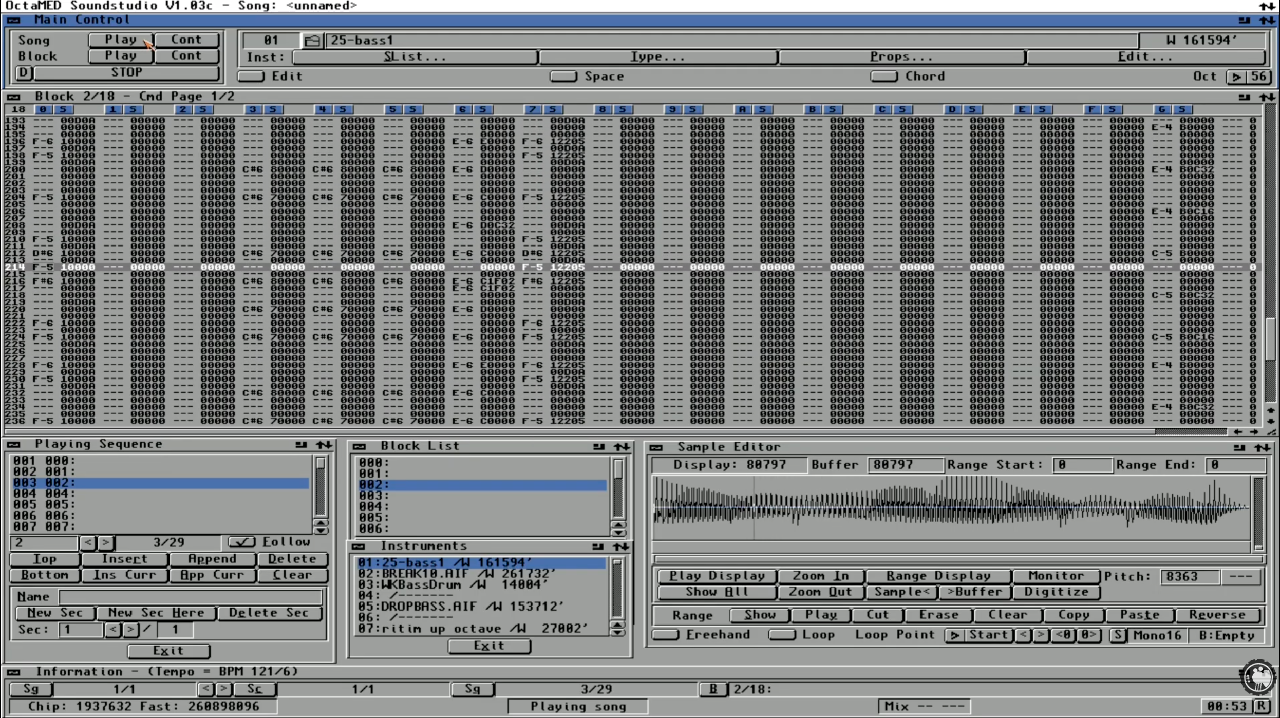
Task: Toggle the Follow checkbox in Playing Sequence
Action: 242,542
